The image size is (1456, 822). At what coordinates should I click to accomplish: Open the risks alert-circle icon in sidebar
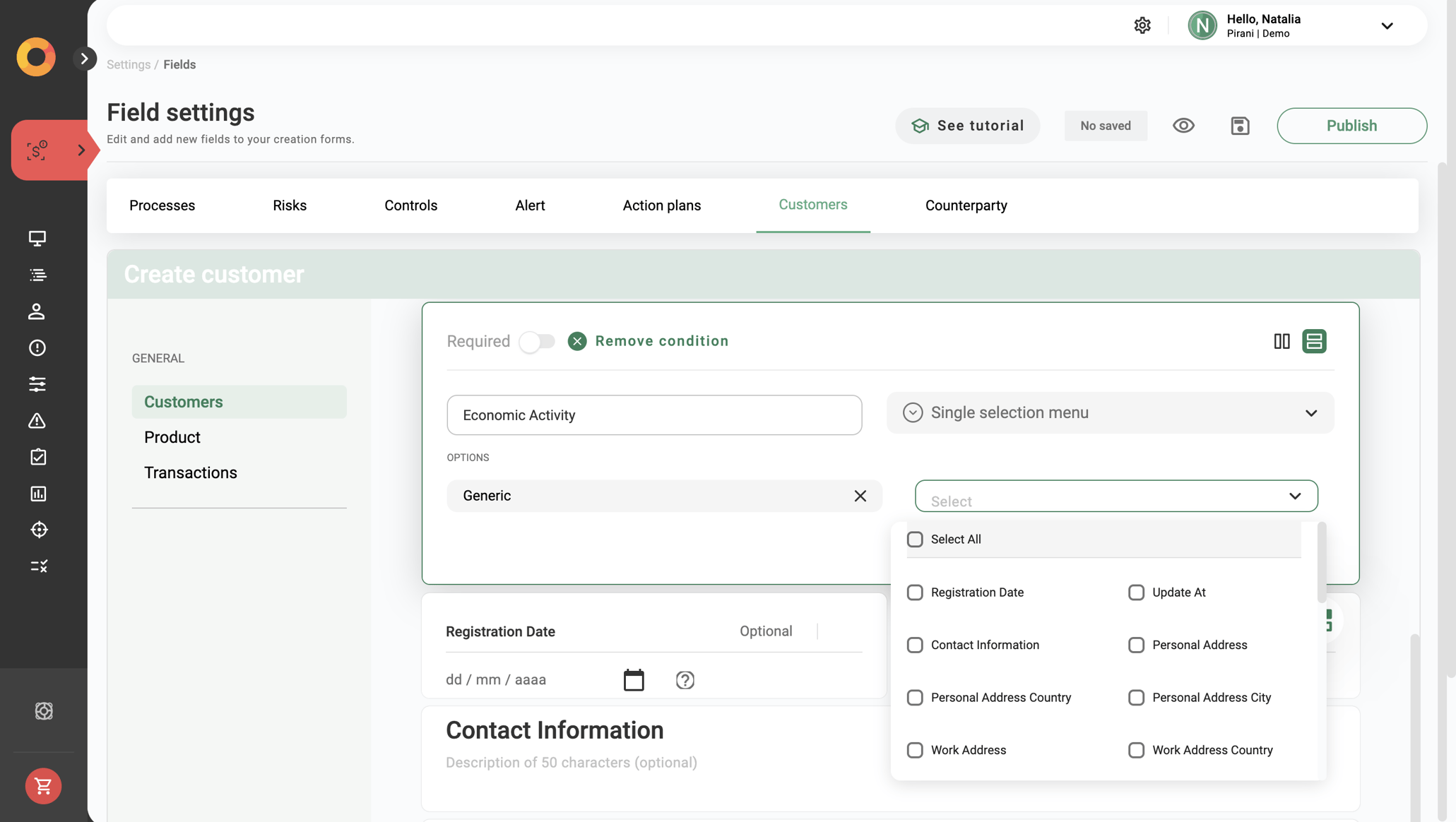(x=37, y=347)
